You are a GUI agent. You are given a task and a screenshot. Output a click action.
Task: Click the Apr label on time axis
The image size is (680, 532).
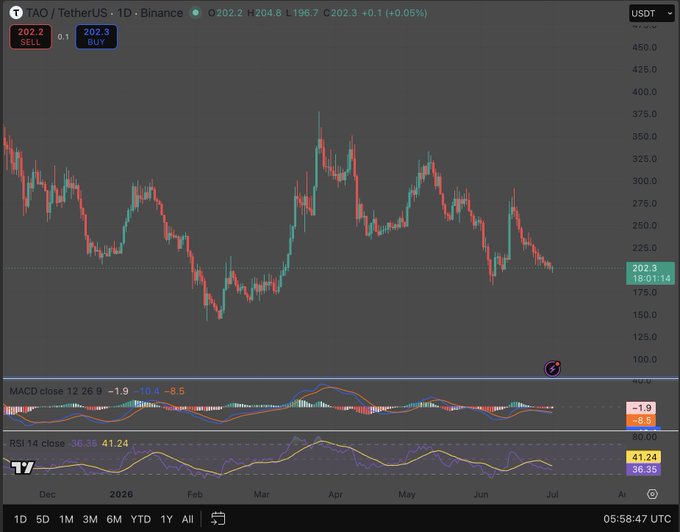pos(335,494)
